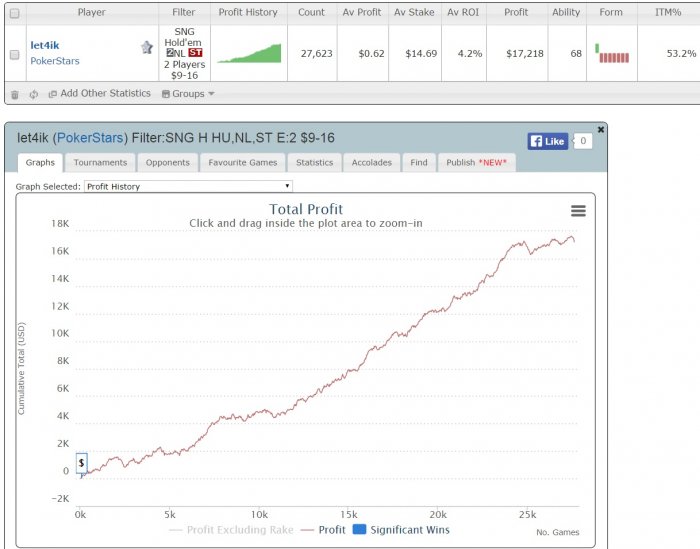The height and width of the screenshot is (549, 700).
Task: Tick the checkbox for let4ik row
Action: click(15, 54)
